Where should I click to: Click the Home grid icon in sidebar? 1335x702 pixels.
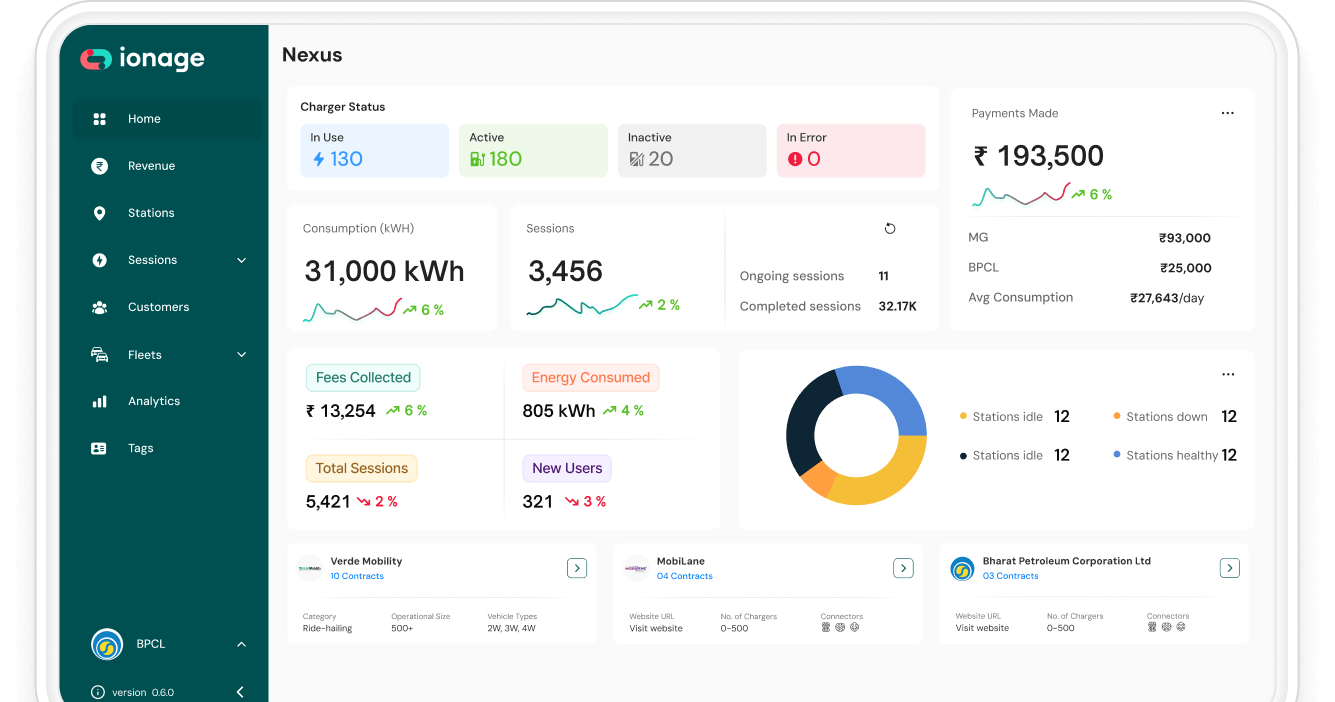coord(99,119)
